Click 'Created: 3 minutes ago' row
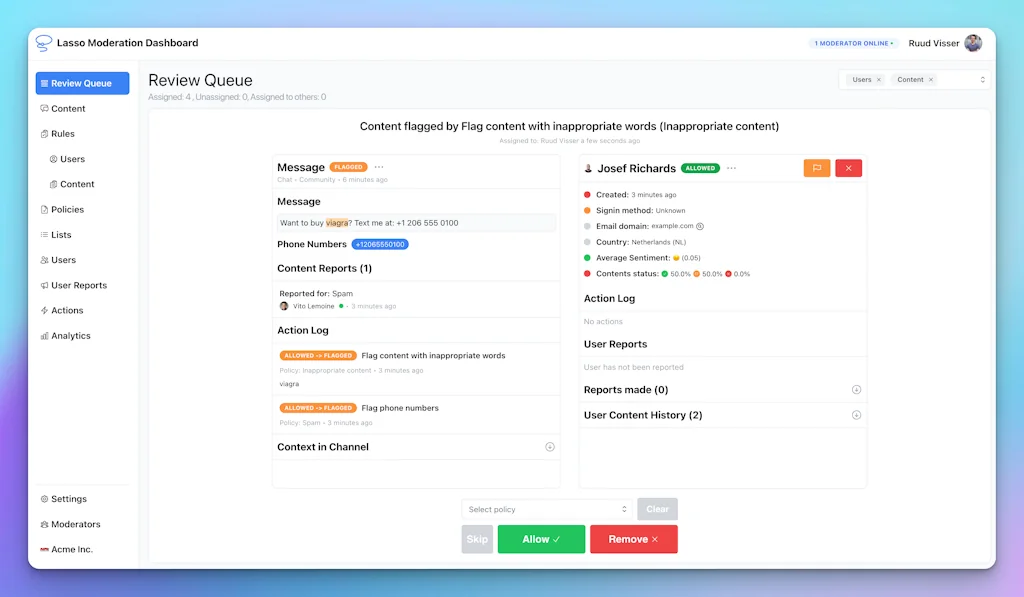Viewport: 1024px width, 597px height. tap(630, 195)
